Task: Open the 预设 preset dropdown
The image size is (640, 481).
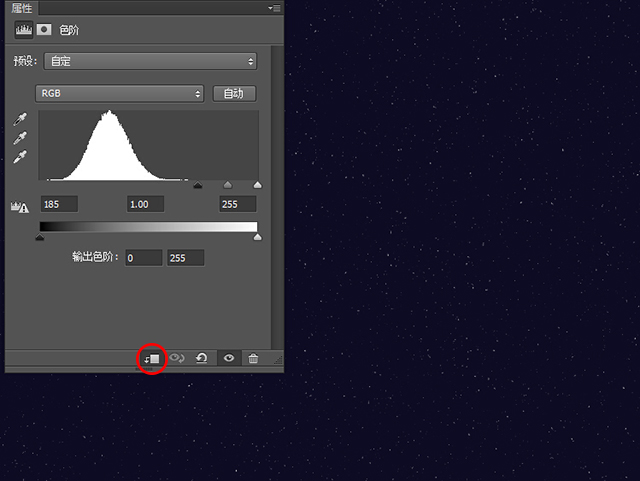Action: tap(150, 61)
